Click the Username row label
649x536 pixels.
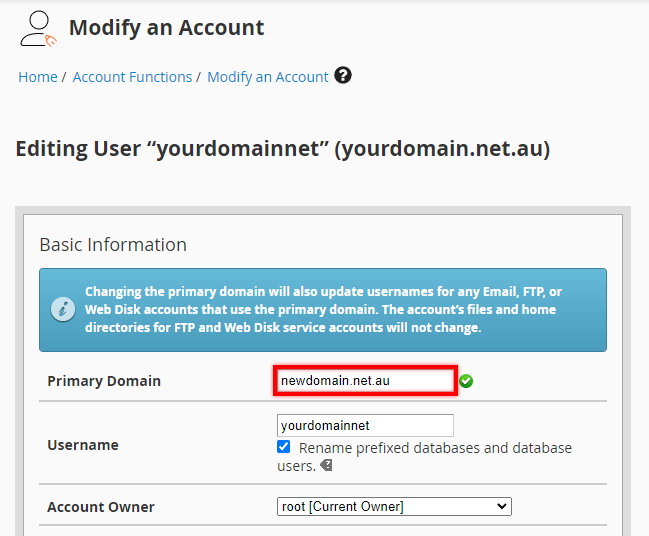click(x=83, y=445)
